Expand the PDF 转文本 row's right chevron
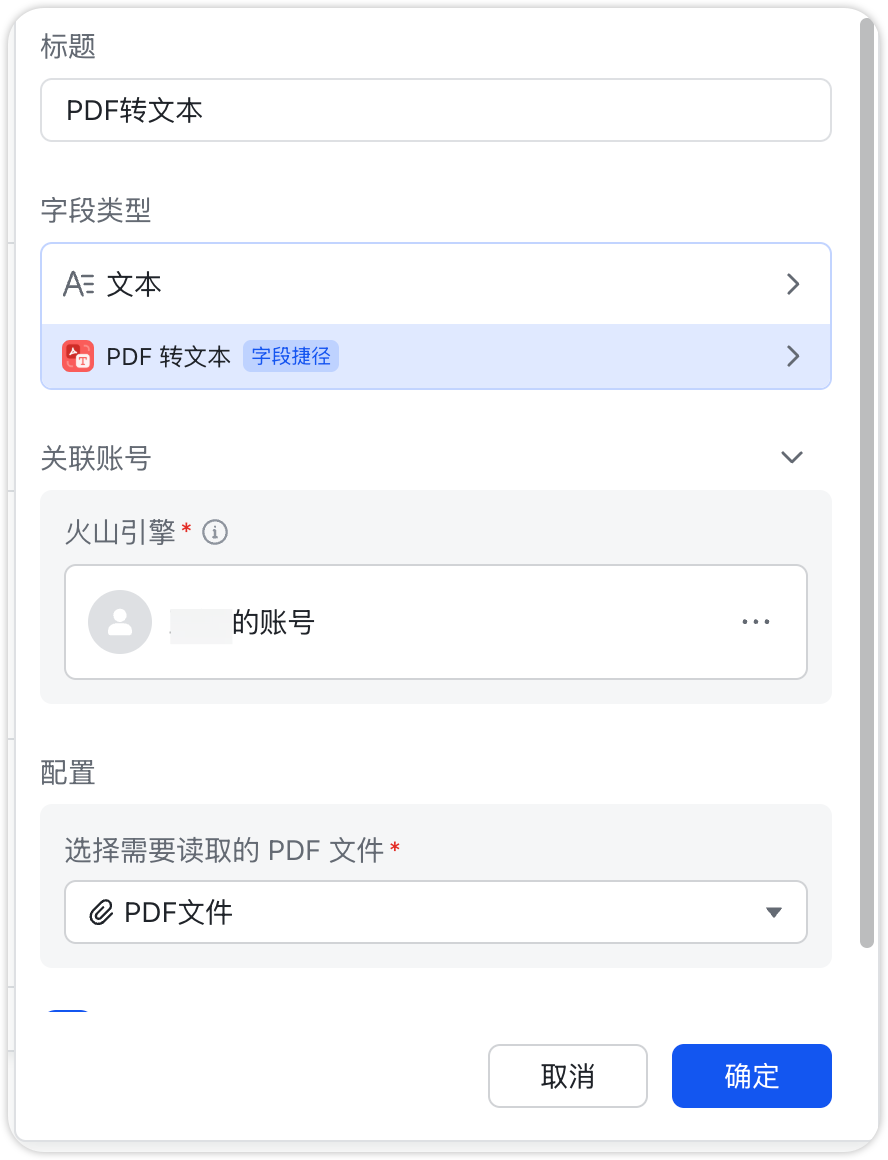The height and width of the screenshot is (1160, 888). point(793,356)
